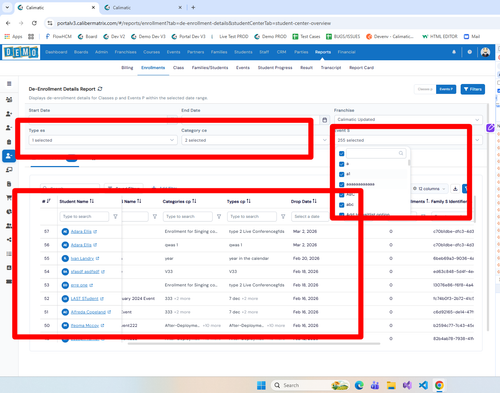The image size is (500, 393).
Task: Open the Financial main menu
Action: [x=347, y=52]
